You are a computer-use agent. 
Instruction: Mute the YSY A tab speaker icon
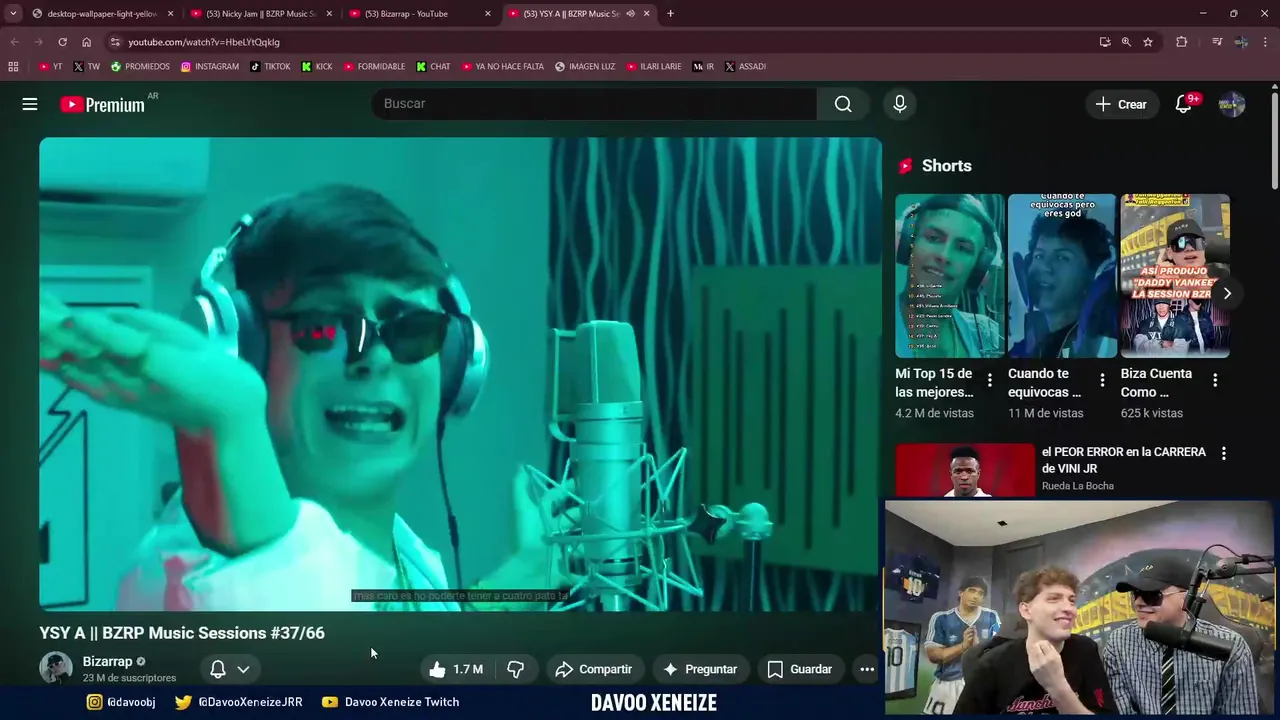coord(630,14)
